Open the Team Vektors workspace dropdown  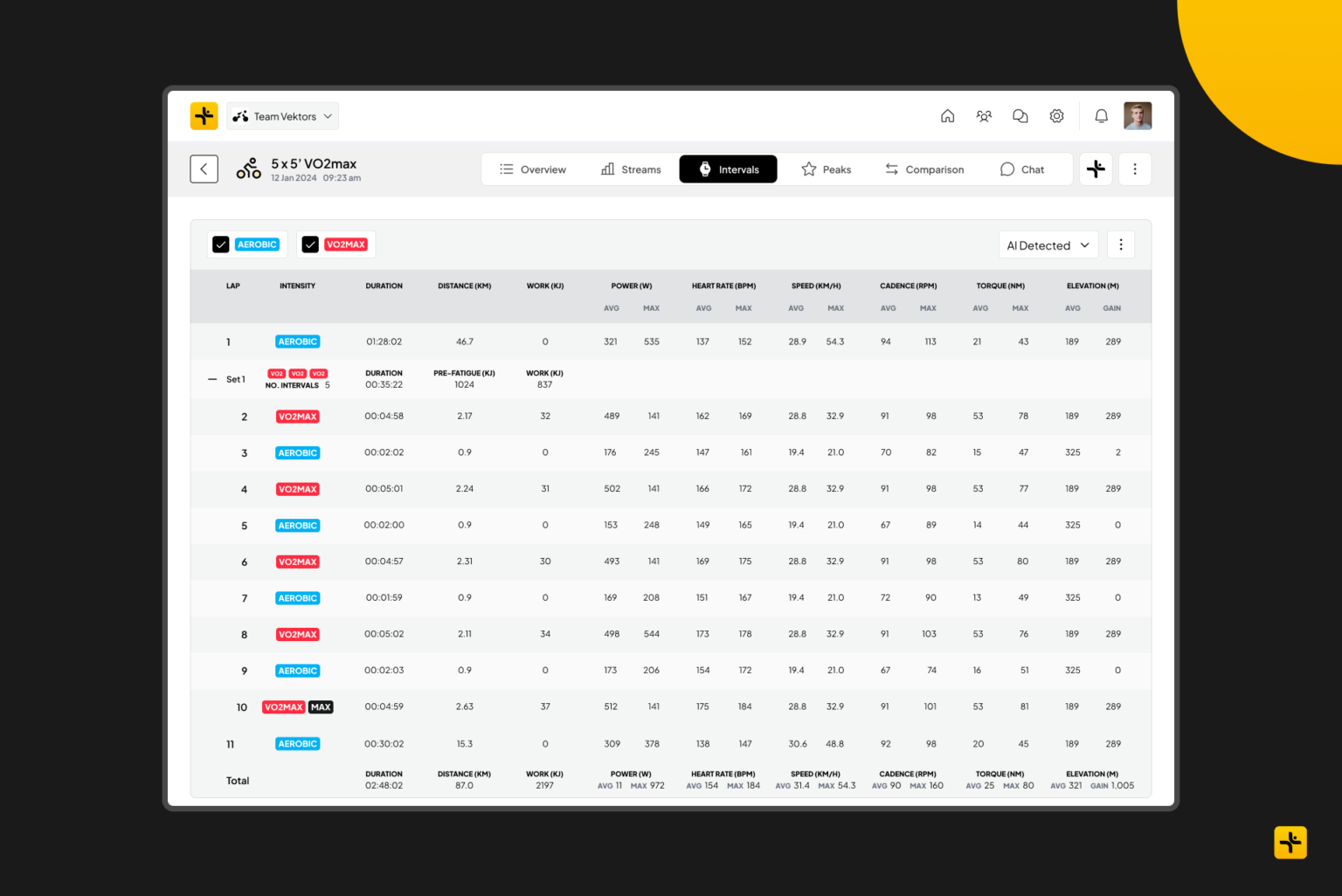pyautogui.click(x=281, y=115)
